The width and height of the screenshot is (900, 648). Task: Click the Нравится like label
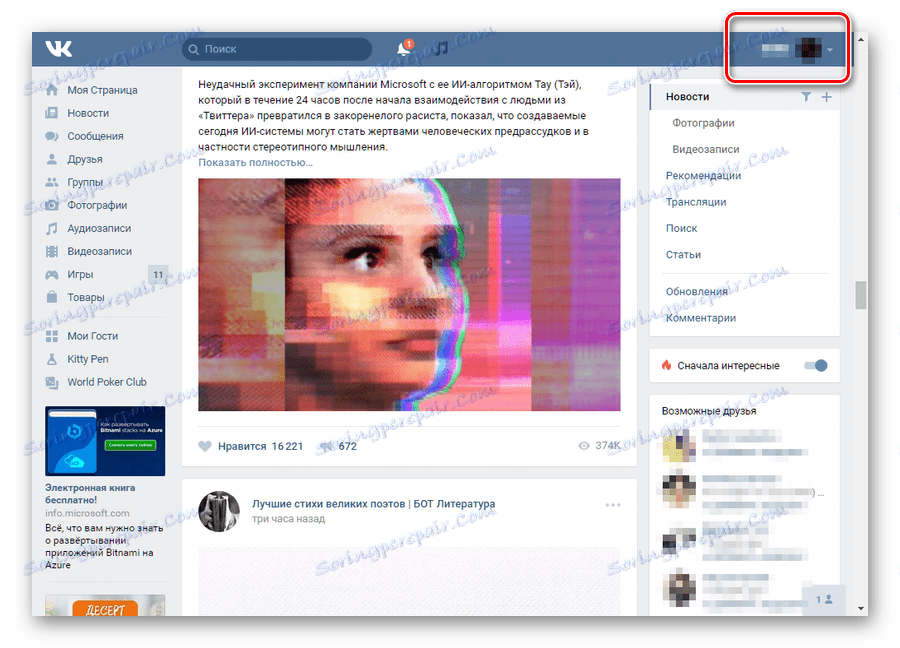tap(242, 446)
